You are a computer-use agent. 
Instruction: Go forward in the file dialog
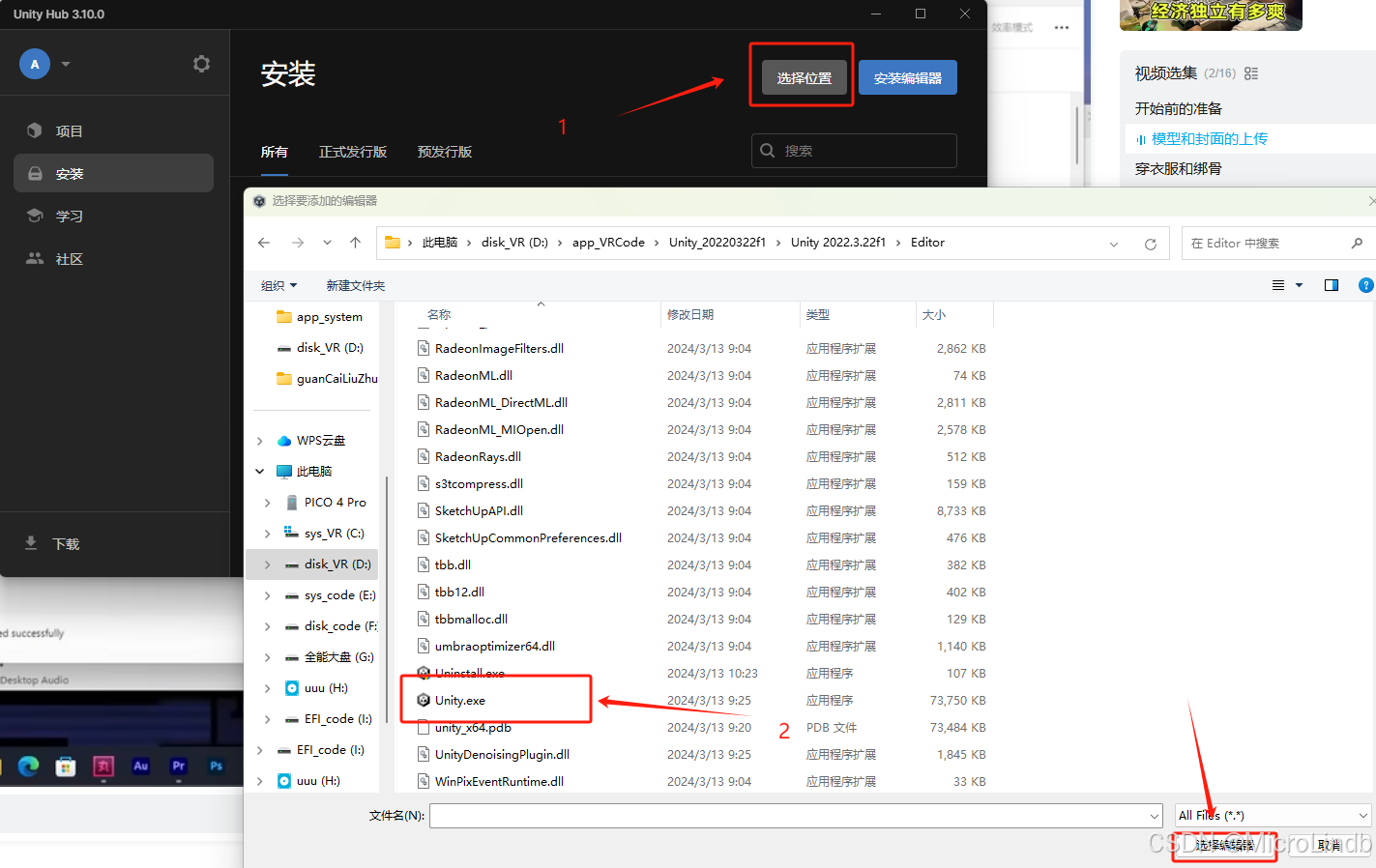click(x=298, y=243)
